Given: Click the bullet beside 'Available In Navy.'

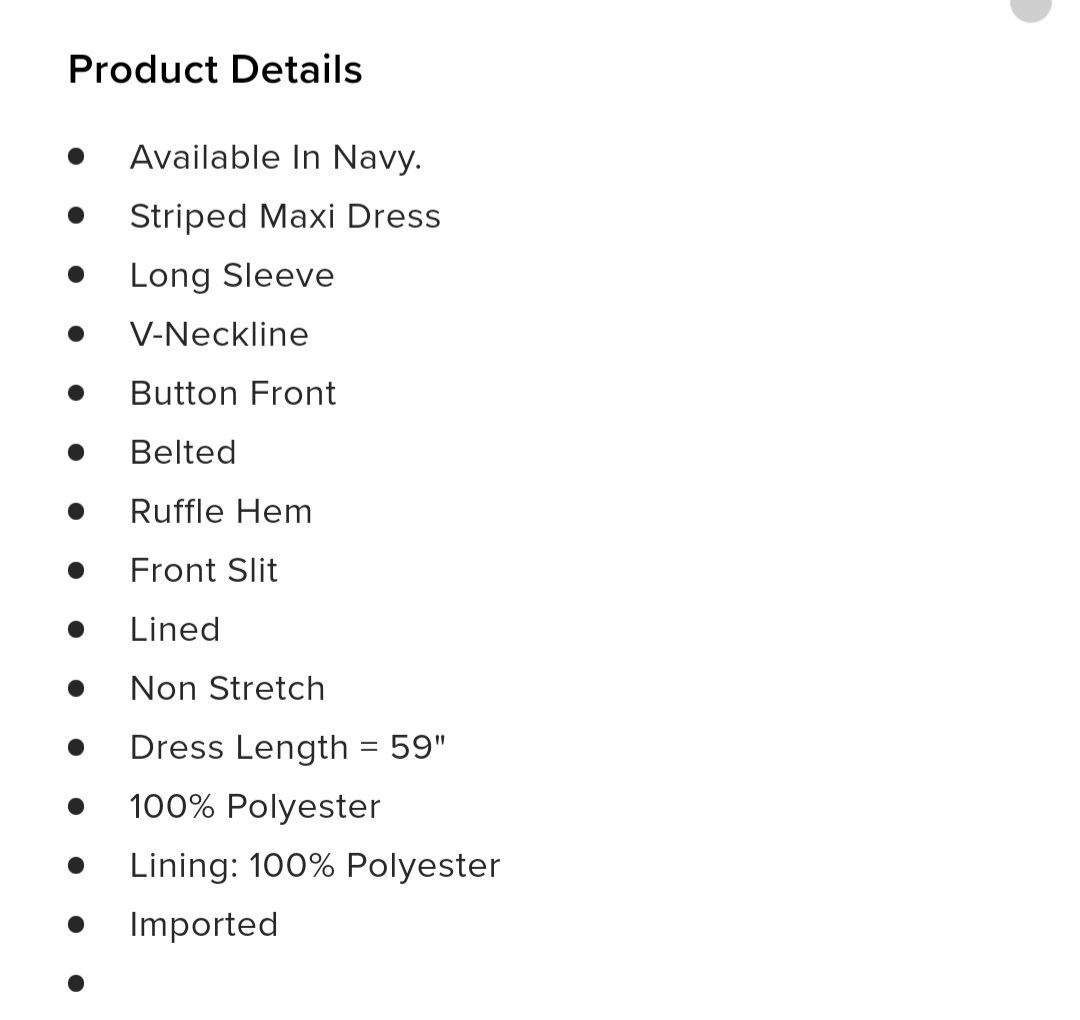Looking at the screenshot, I should tap(76, 157).
